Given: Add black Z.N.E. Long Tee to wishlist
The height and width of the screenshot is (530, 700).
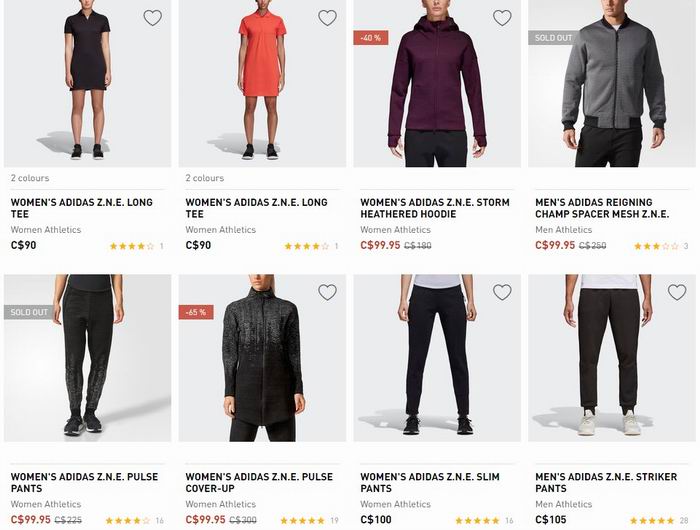Looking at the screenshot, I should [152, 18].
